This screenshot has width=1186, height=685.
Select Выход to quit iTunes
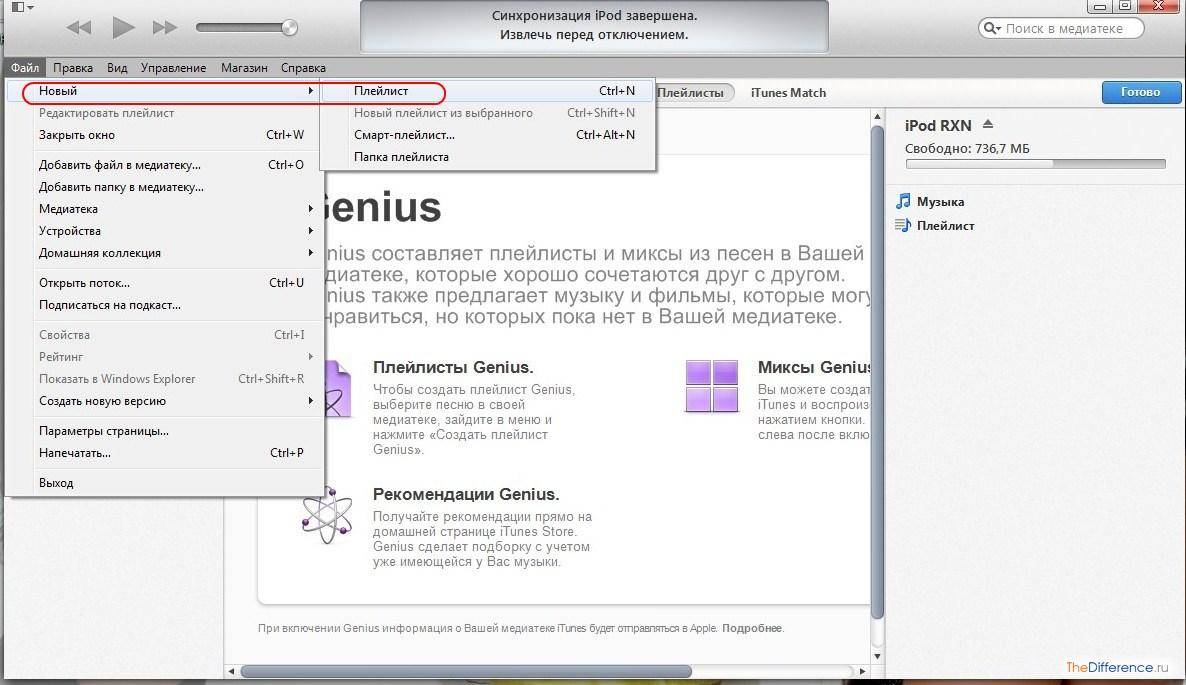point(165,482)
